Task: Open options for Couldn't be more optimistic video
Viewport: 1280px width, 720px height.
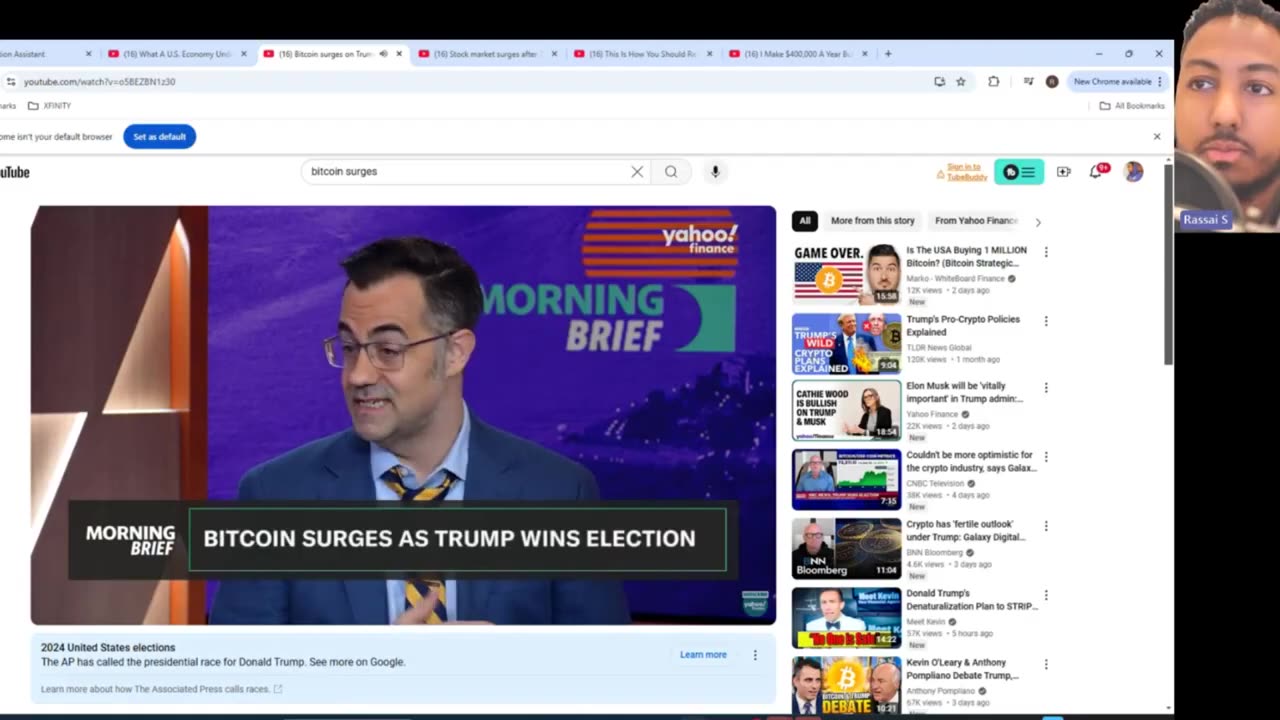Action: [x=1046, y=457]
